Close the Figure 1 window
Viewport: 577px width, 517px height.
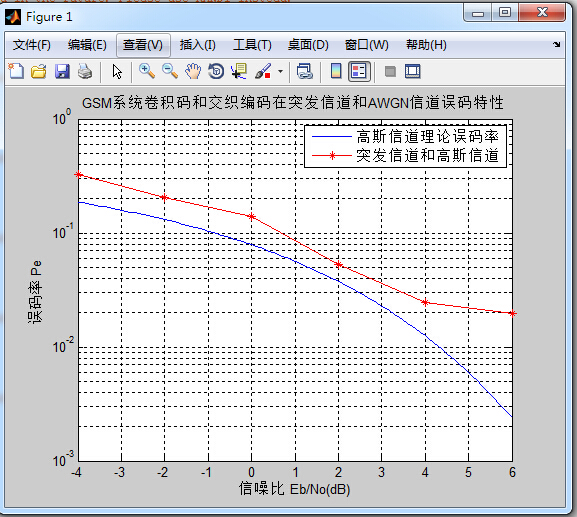[x=542, y=13]
